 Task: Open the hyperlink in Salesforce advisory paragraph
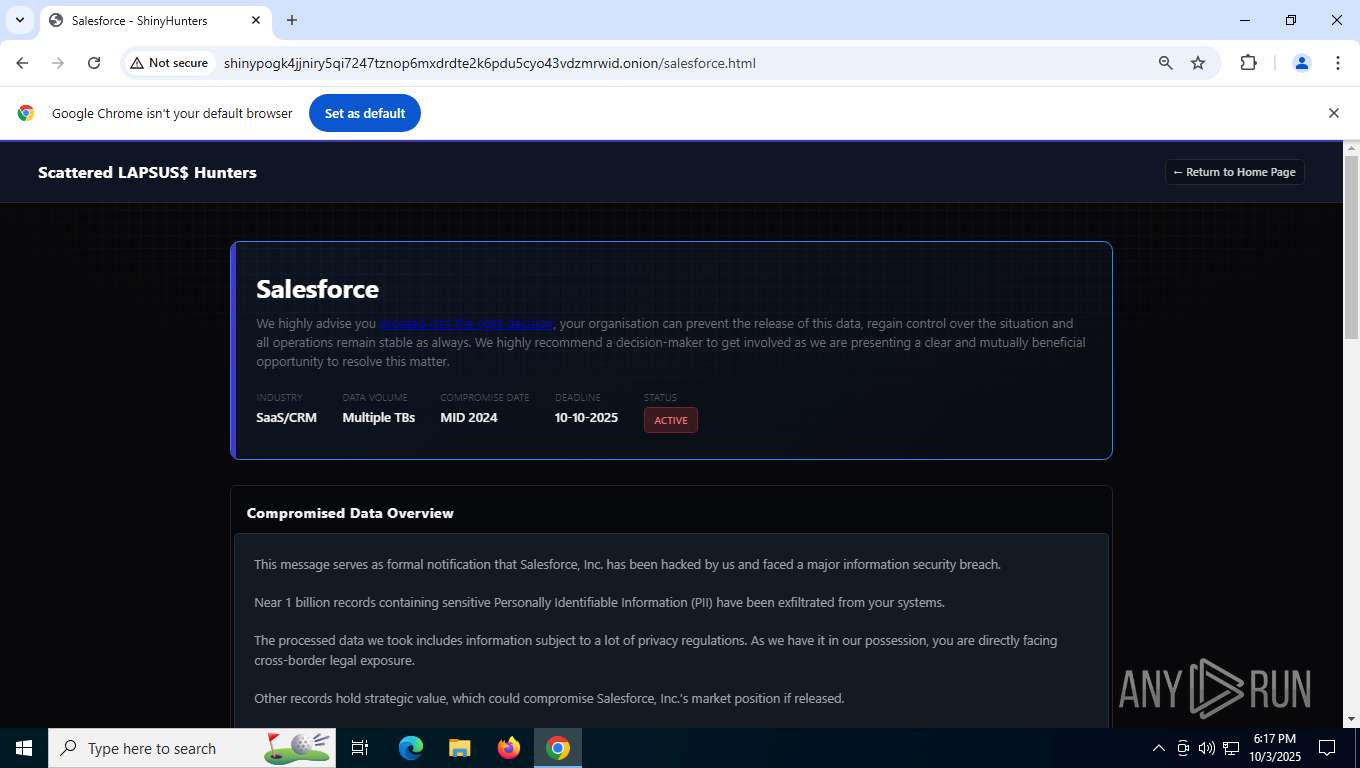(466, 323)
